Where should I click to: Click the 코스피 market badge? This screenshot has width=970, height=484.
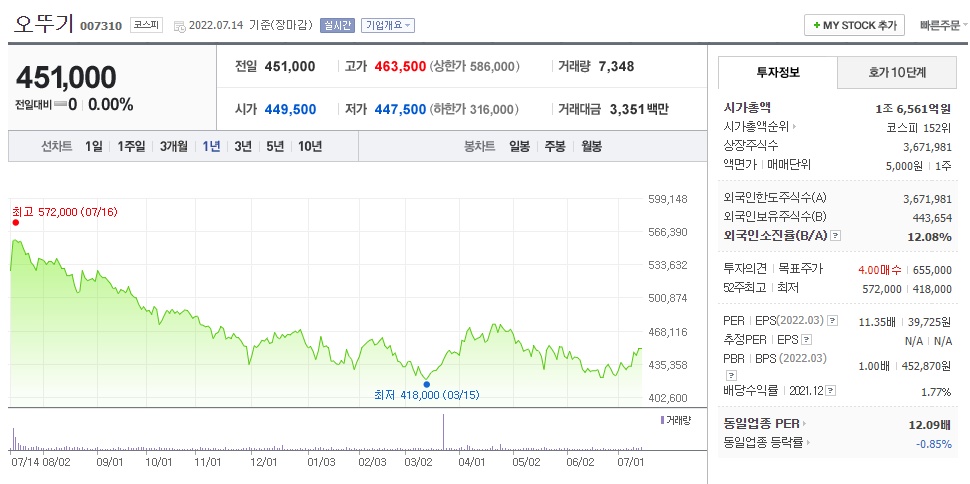[147, 26]
